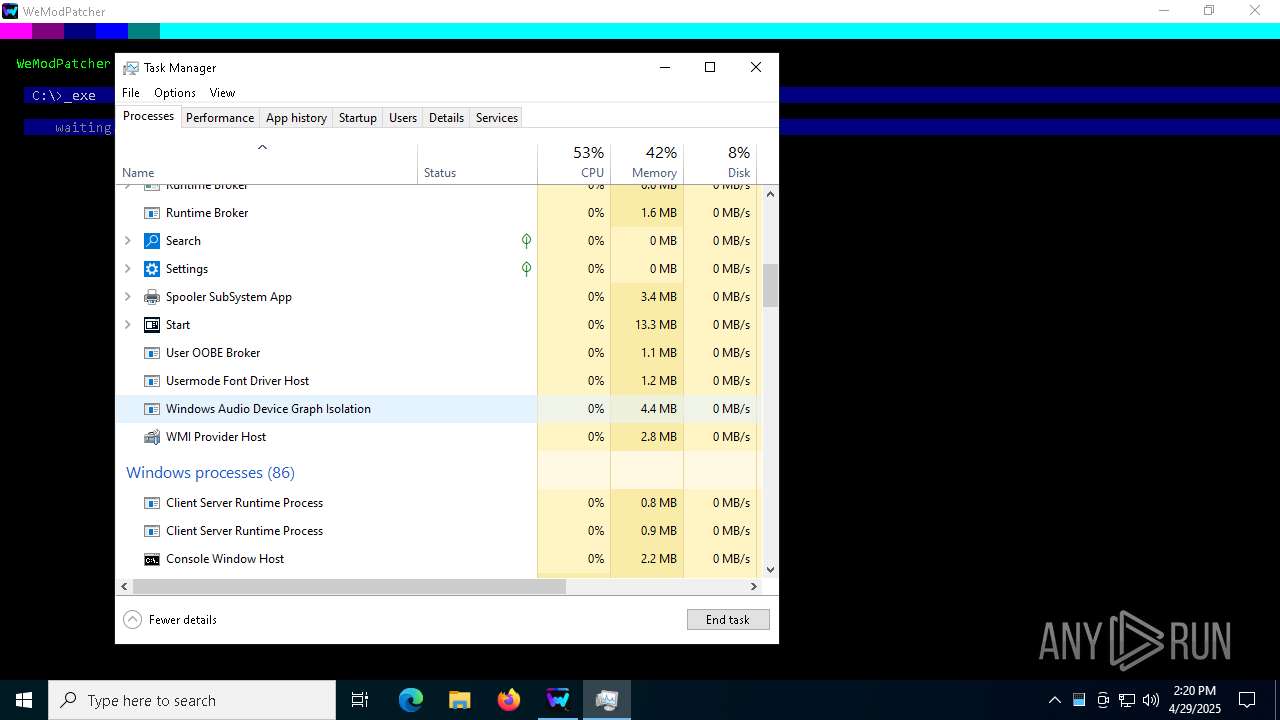Click the Usermode Font Driver Host icon
This screenshot has height=720, width=1280.
point(152,381)
